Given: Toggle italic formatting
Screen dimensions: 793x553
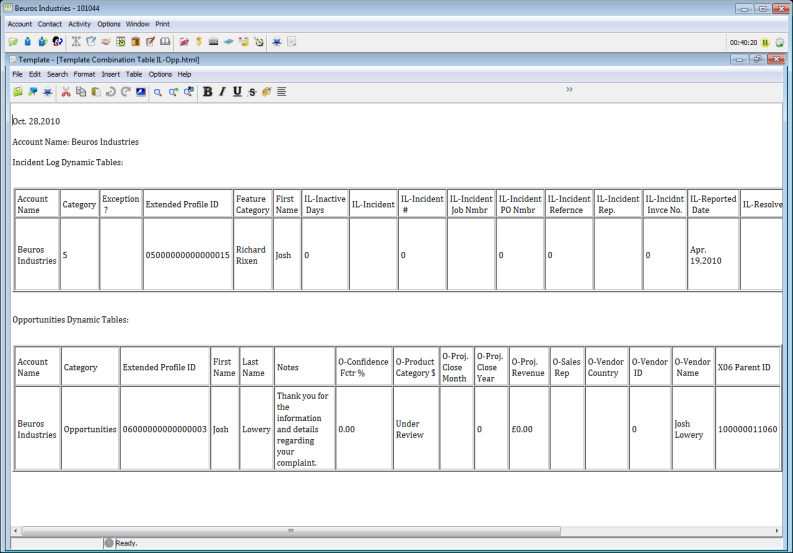Looking at the screenshot, I should [x=222, y=92].
